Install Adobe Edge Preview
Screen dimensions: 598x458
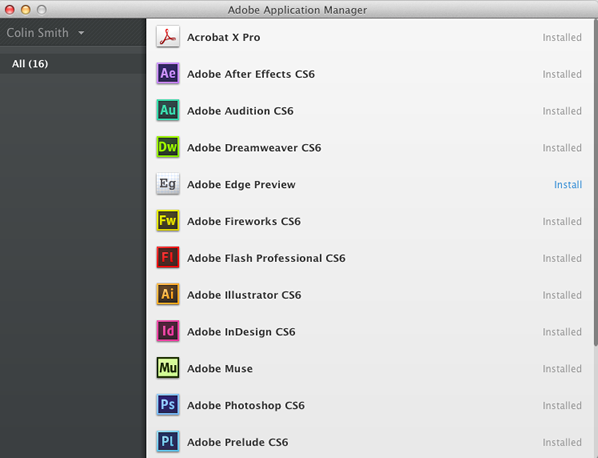point(568,185)
